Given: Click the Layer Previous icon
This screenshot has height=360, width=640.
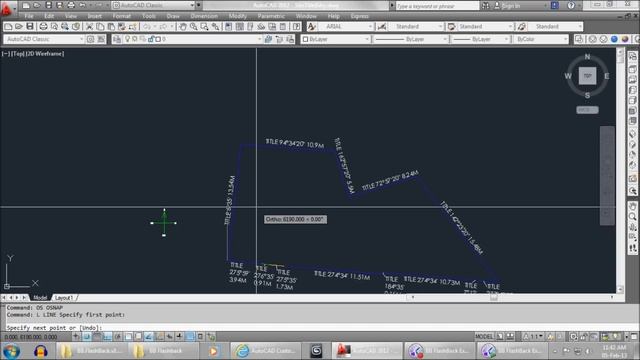Looking at the screenshot, I should click(x=279, y=39).
